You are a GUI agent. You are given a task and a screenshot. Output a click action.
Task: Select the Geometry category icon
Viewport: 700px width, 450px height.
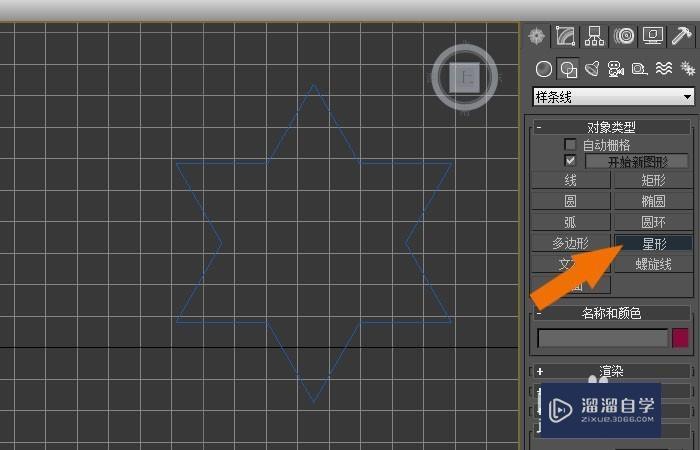click(544, 69)
